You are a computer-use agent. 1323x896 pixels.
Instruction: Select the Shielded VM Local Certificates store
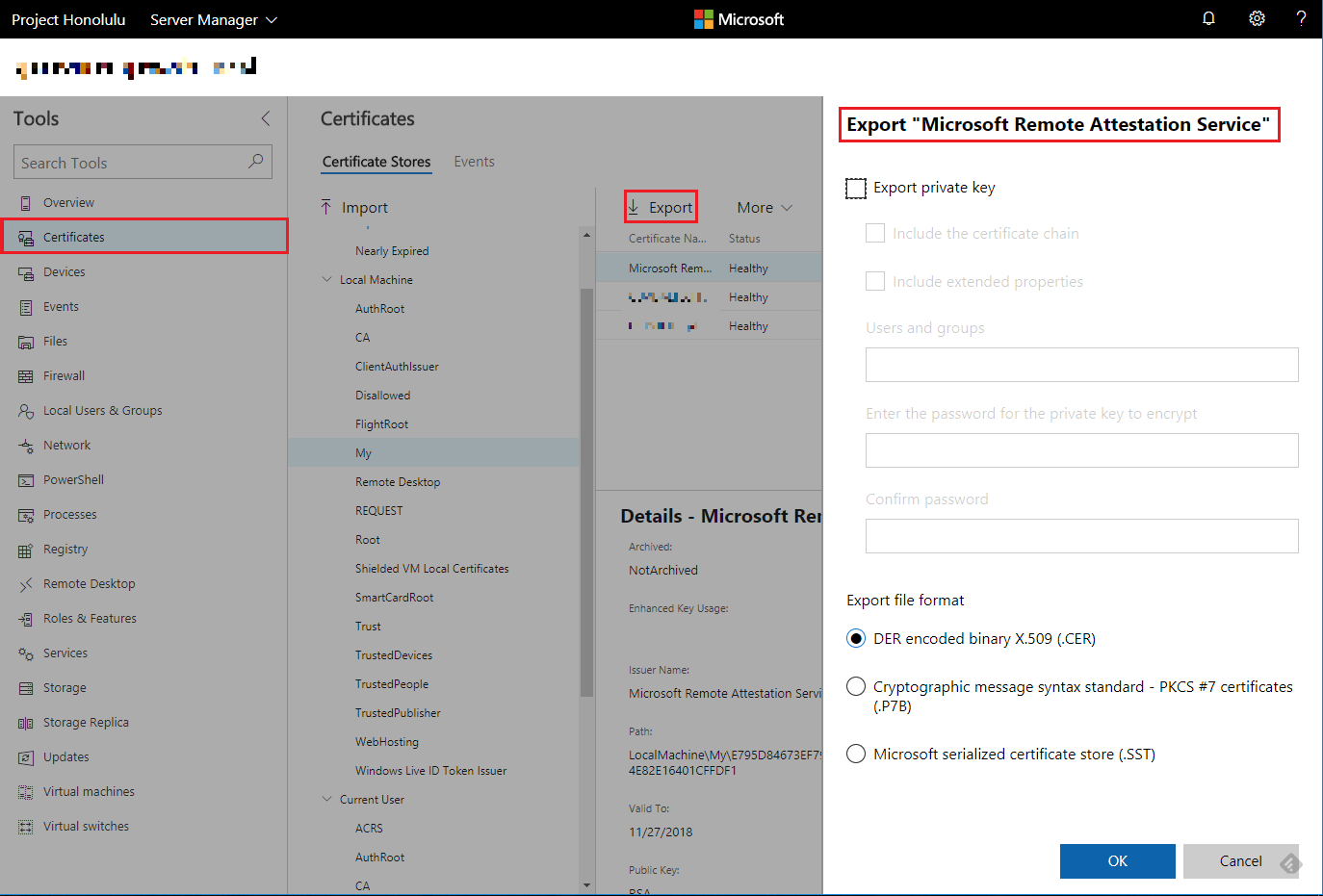[x=433, y=569]
